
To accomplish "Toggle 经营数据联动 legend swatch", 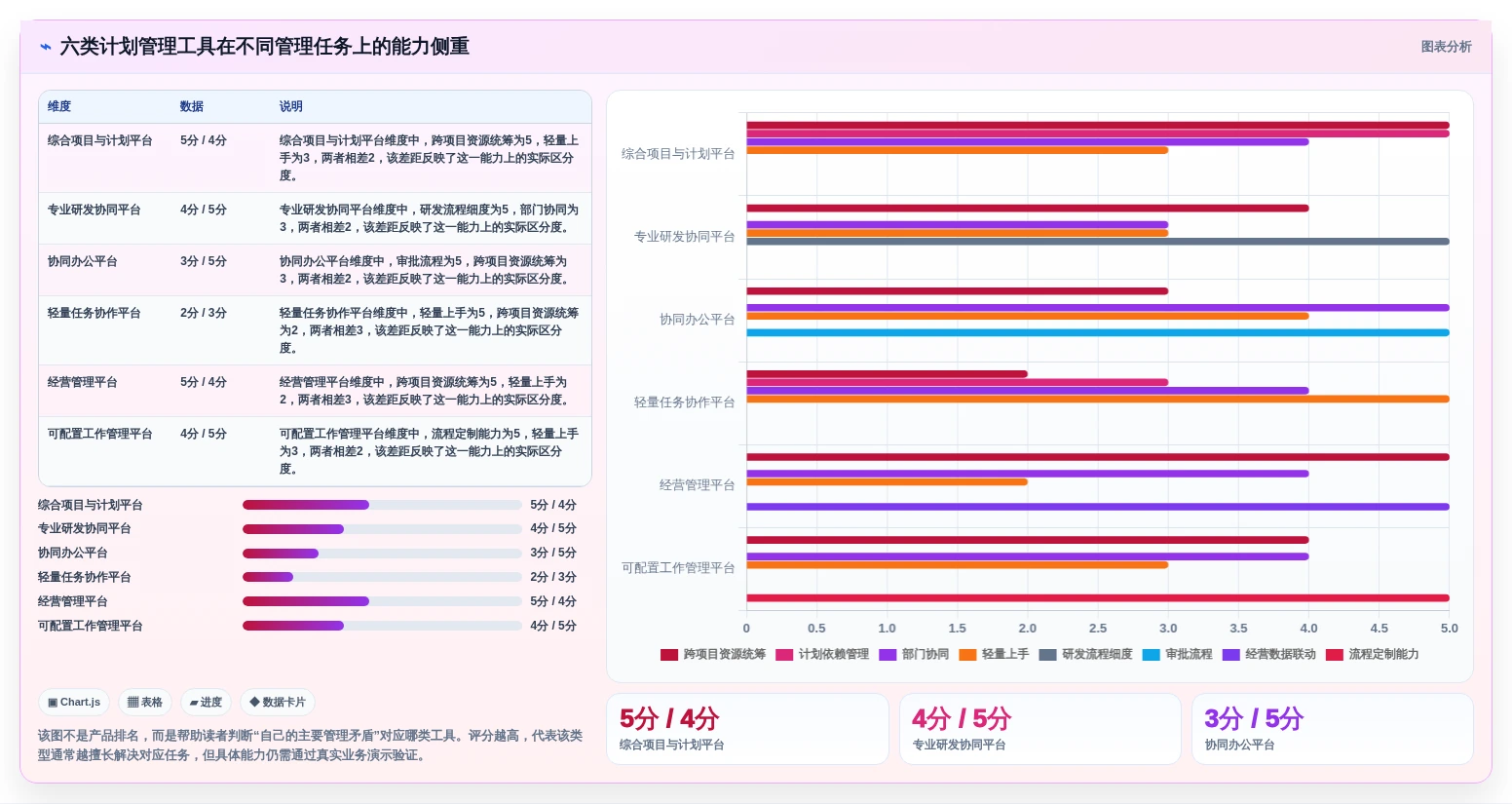I will [x=1230, y=655].
